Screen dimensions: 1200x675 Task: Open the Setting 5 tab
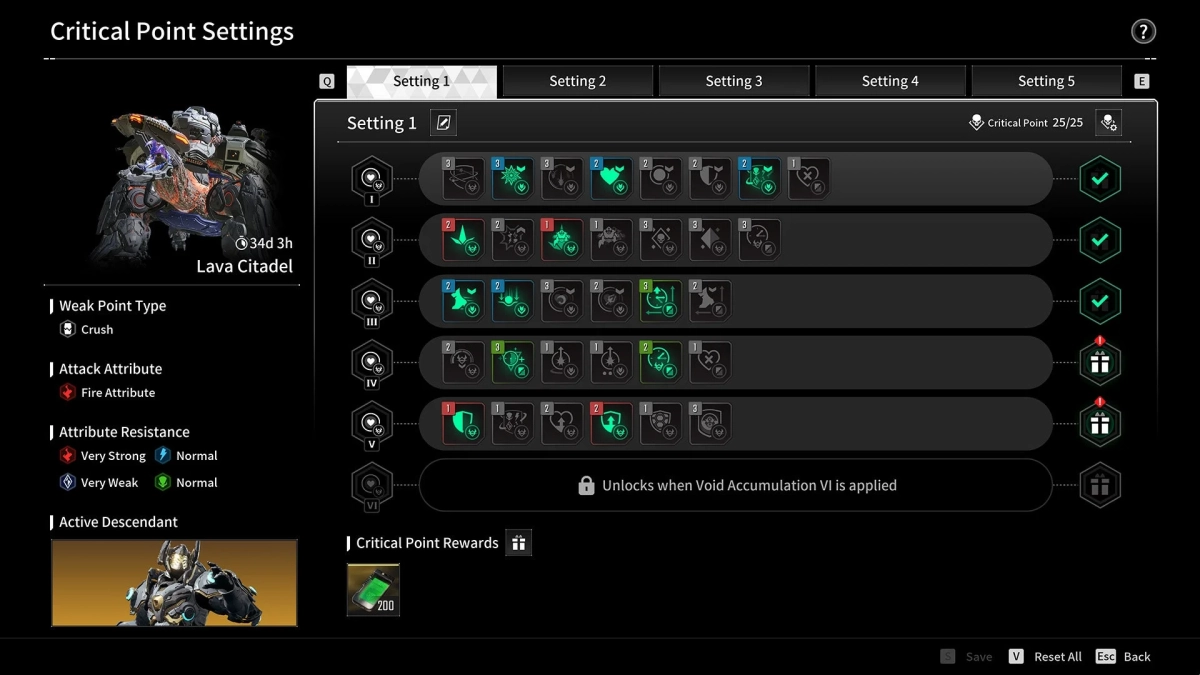pyautogui.click(x=1046, y=81)
